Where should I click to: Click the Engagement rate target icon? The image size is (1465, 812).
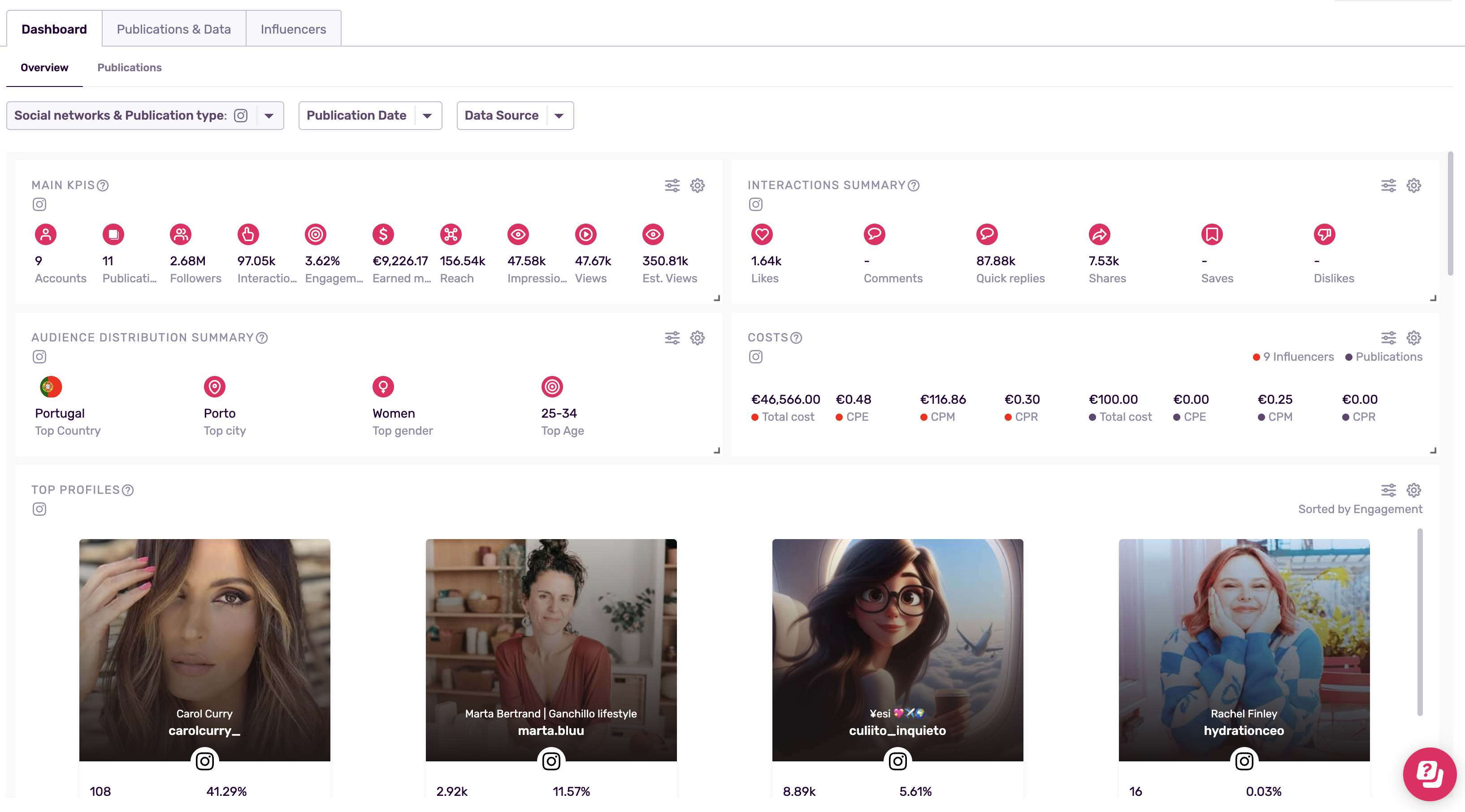click(315, 234)
